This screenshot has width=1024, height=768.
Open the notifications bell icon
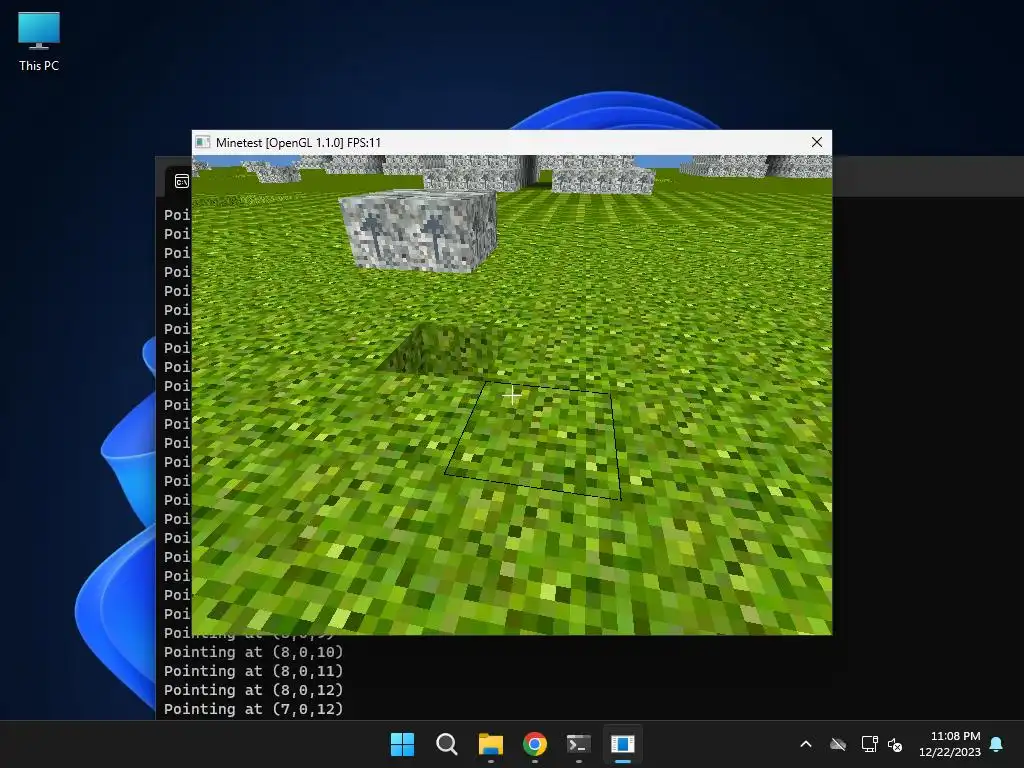pos(997,744)
